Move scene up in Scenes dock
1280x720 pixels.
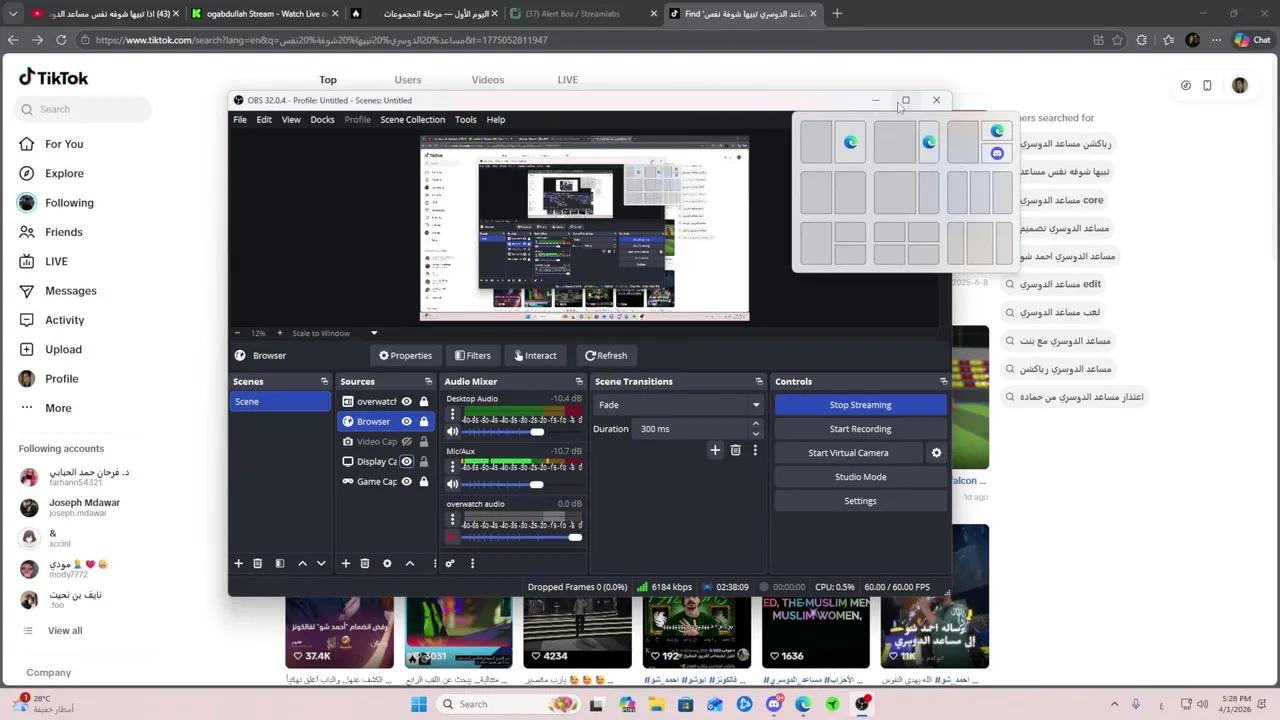click(x=302, y=563)
